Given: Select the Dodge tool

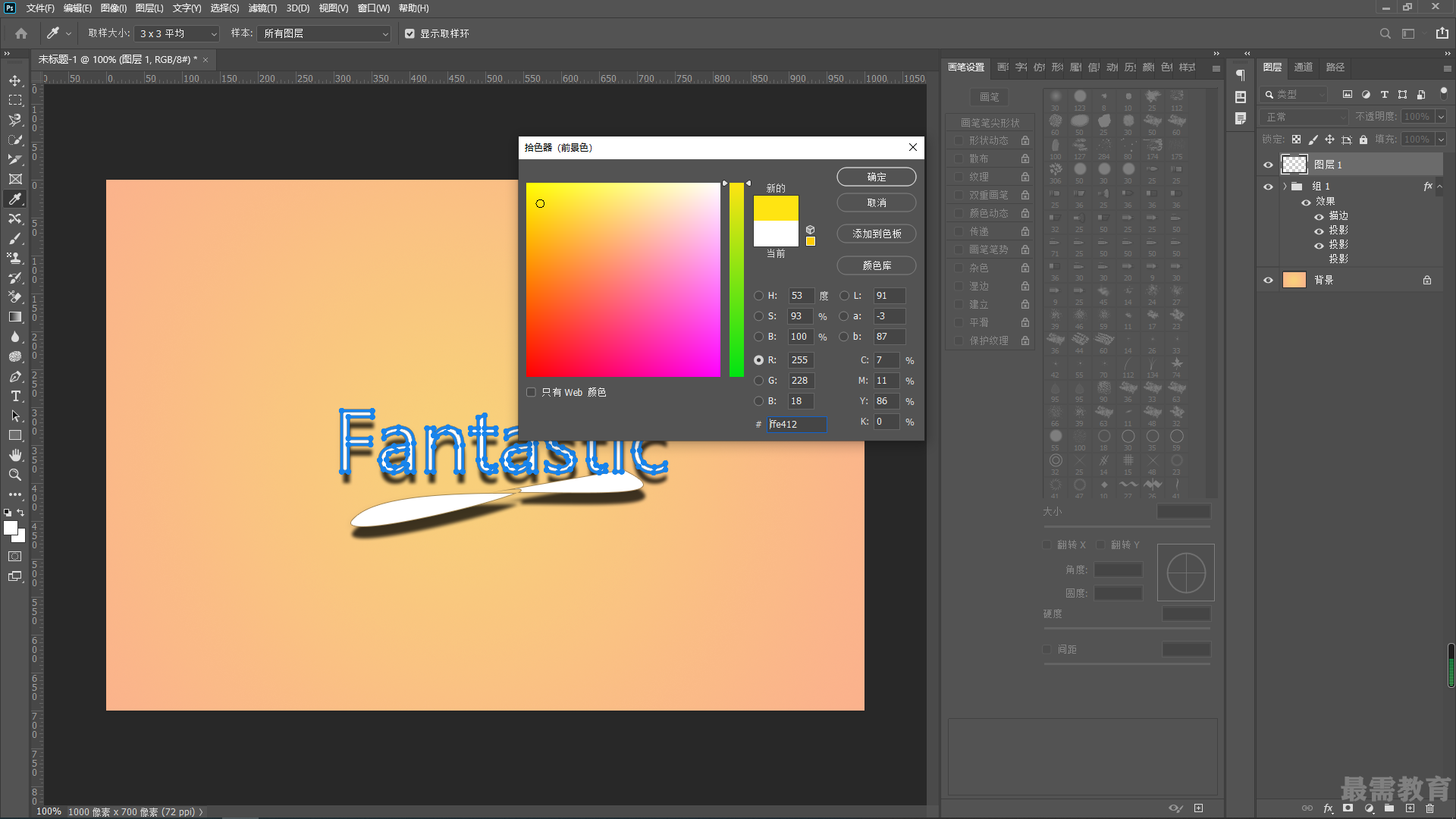Looking at the screenshot, I should point(15,356).
